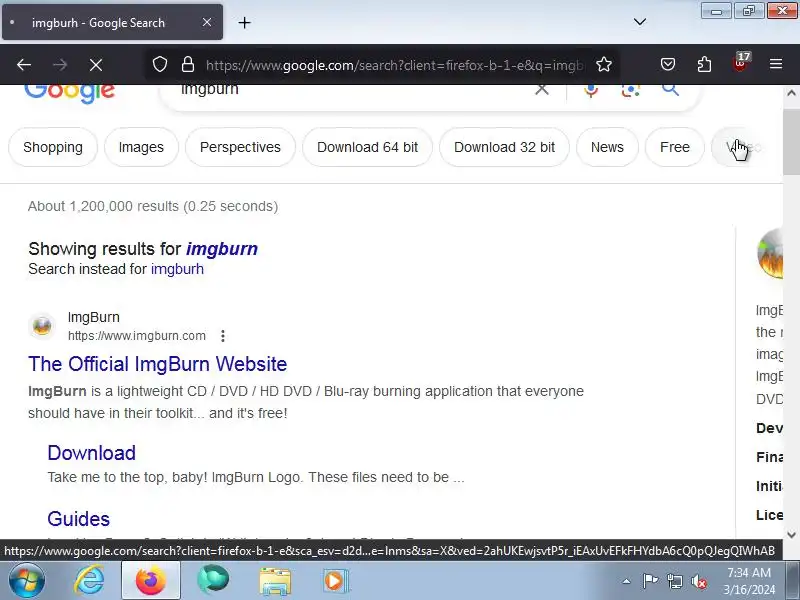Screen dimensions: 800x600
Task: Switch to Firefox in the taskbar
Action: [151, 581]
